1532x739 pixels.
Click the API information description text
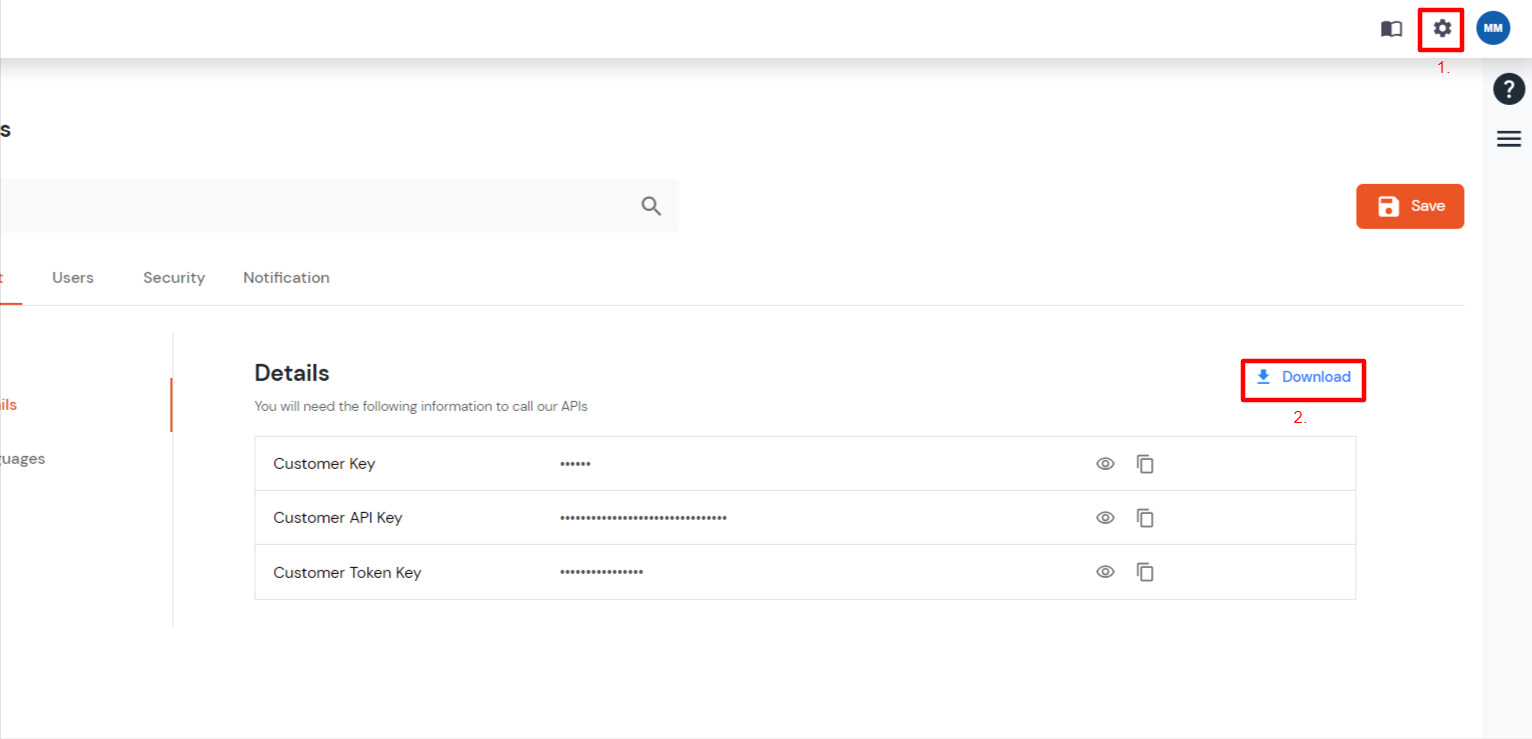[x=421, y=406]
